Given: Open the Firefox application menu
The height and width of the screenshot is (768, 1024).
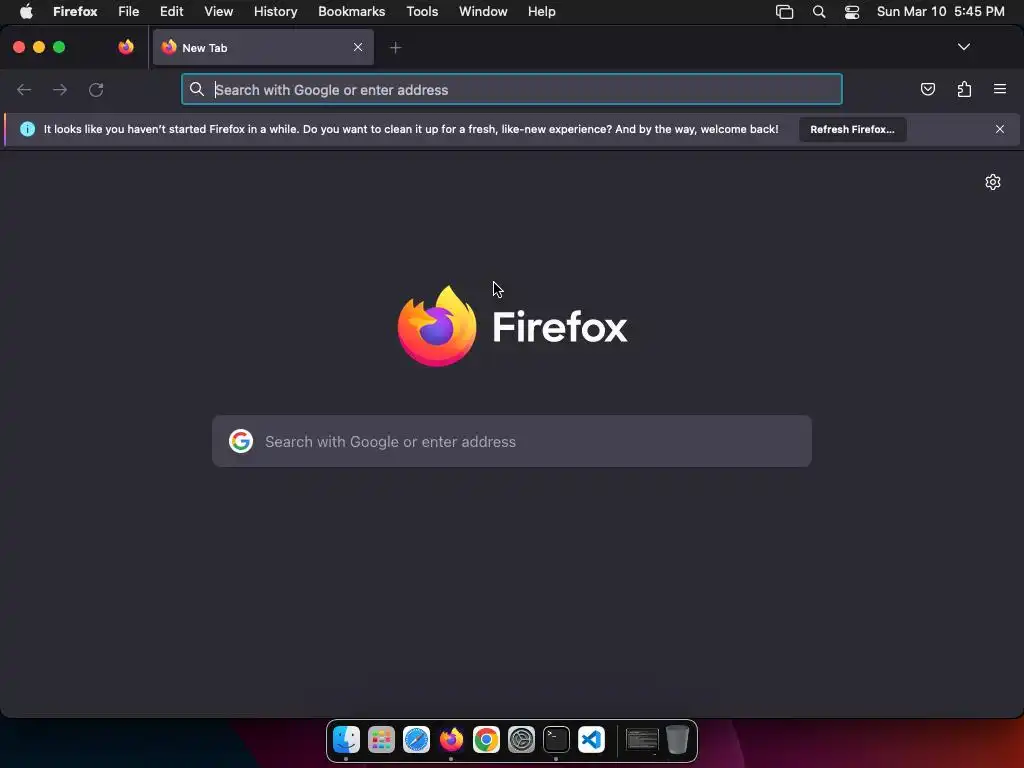Looking at the screenshot, I should click(75, 12).
